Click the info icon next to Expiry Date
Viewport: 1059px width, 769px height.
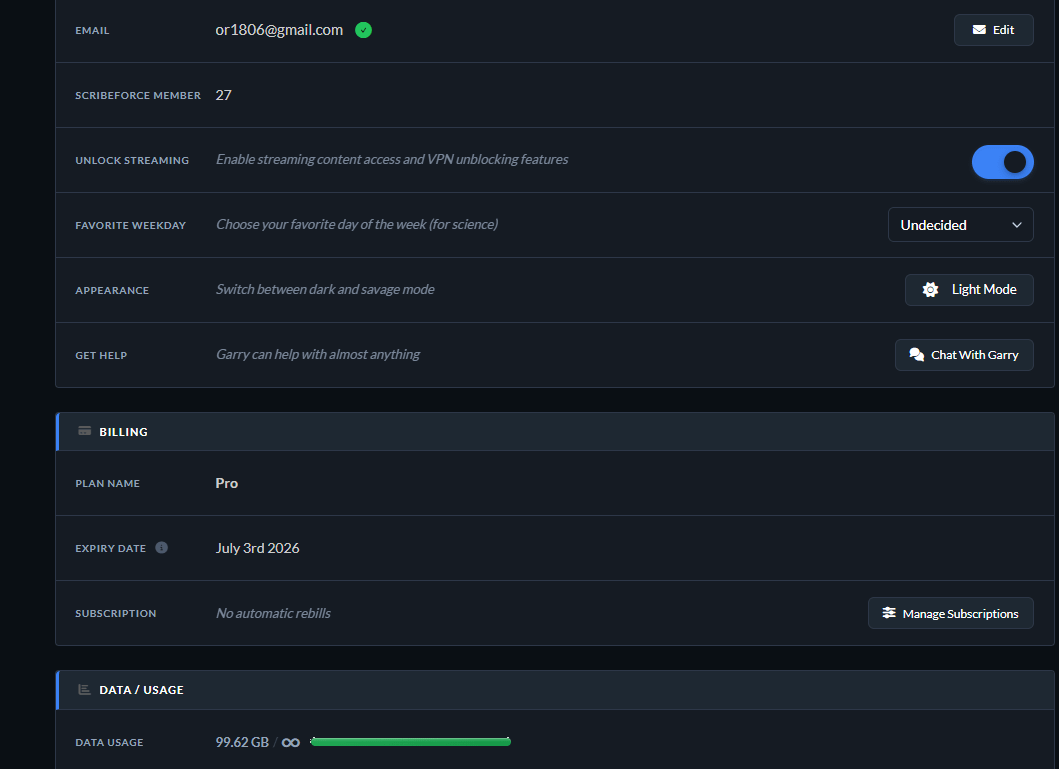click(x=161, y=548)
